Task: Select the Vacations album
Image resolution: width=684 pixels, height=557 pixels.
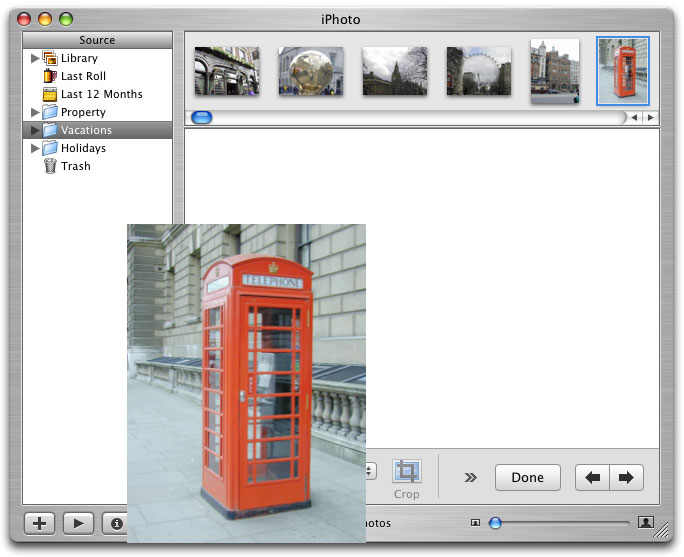Action: [86, 130]
